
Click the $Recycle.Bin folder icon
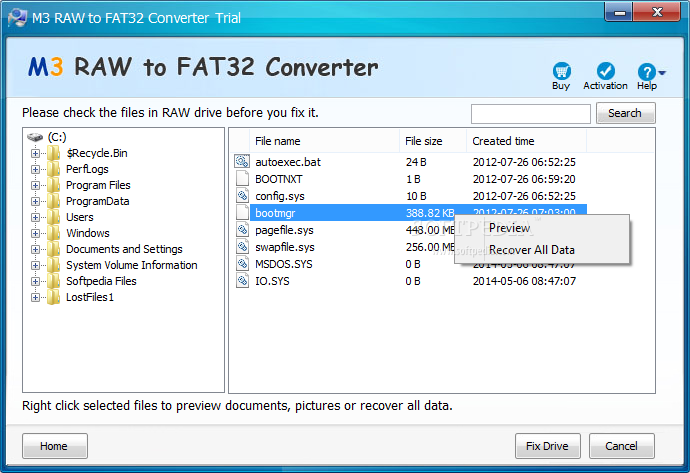pyautogui.click(x=54, y=153)
